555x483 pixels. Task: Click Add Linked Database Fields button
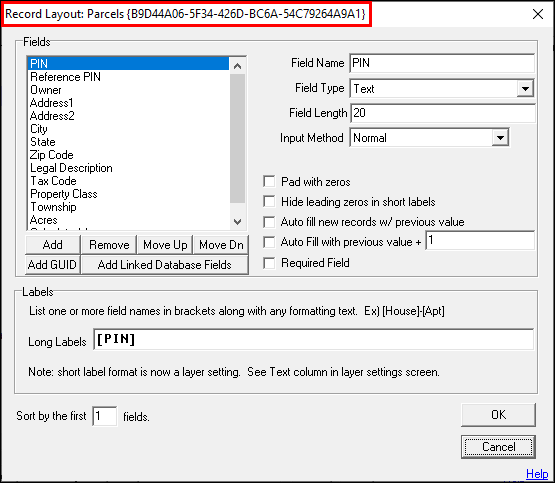(165, 265)
